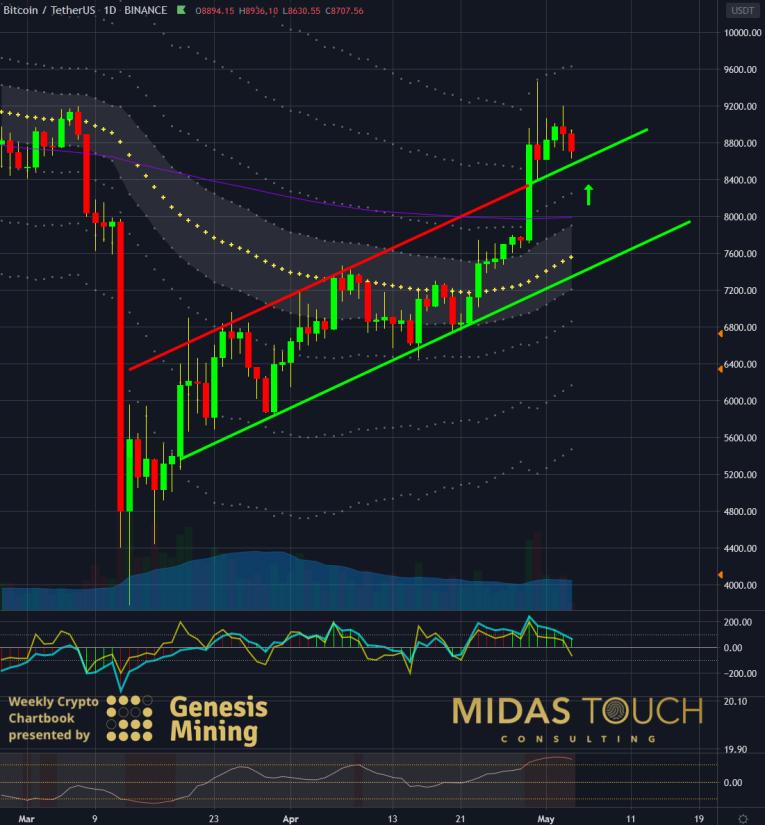The height and width of the screenshot is (825, 765).
Task: Click the green up arrow on chart
Action: click(x=589, y=194)
